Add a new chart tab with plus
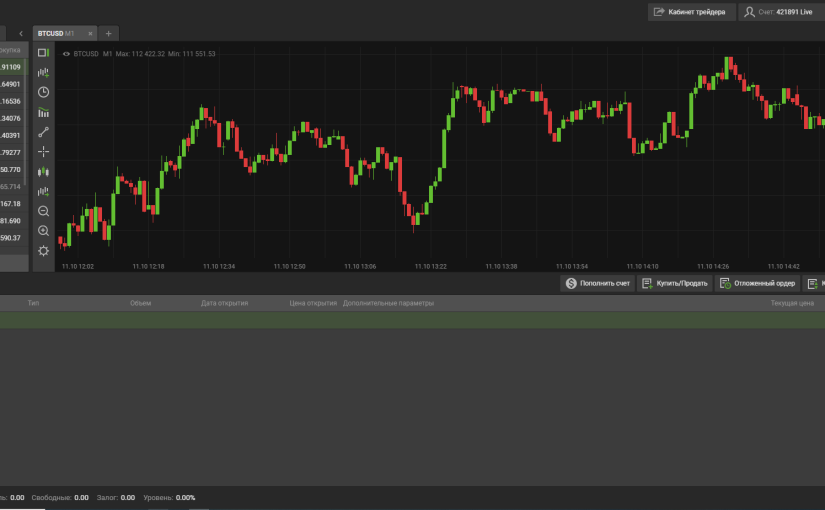 pyautogui.click(x=108, y=33)
